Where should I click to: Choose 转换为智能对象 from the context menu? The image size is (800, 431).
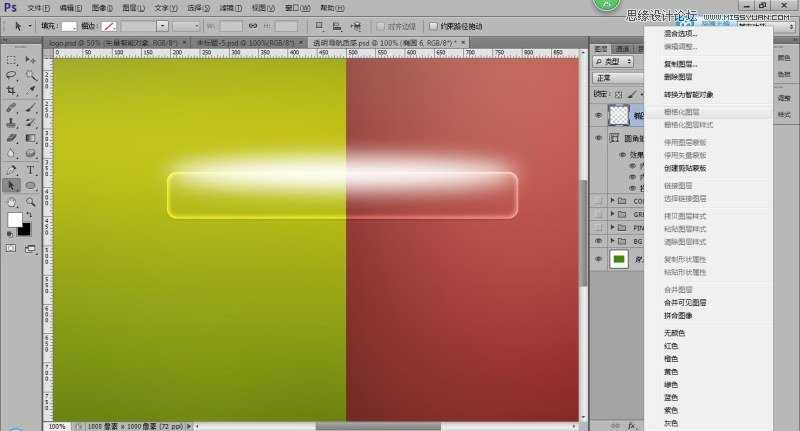pyautogui.click(x=689, y=94)
